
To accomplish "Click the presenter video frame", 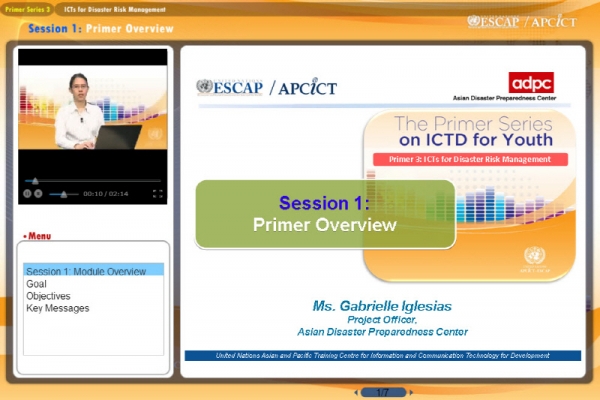I will (93, 107).
